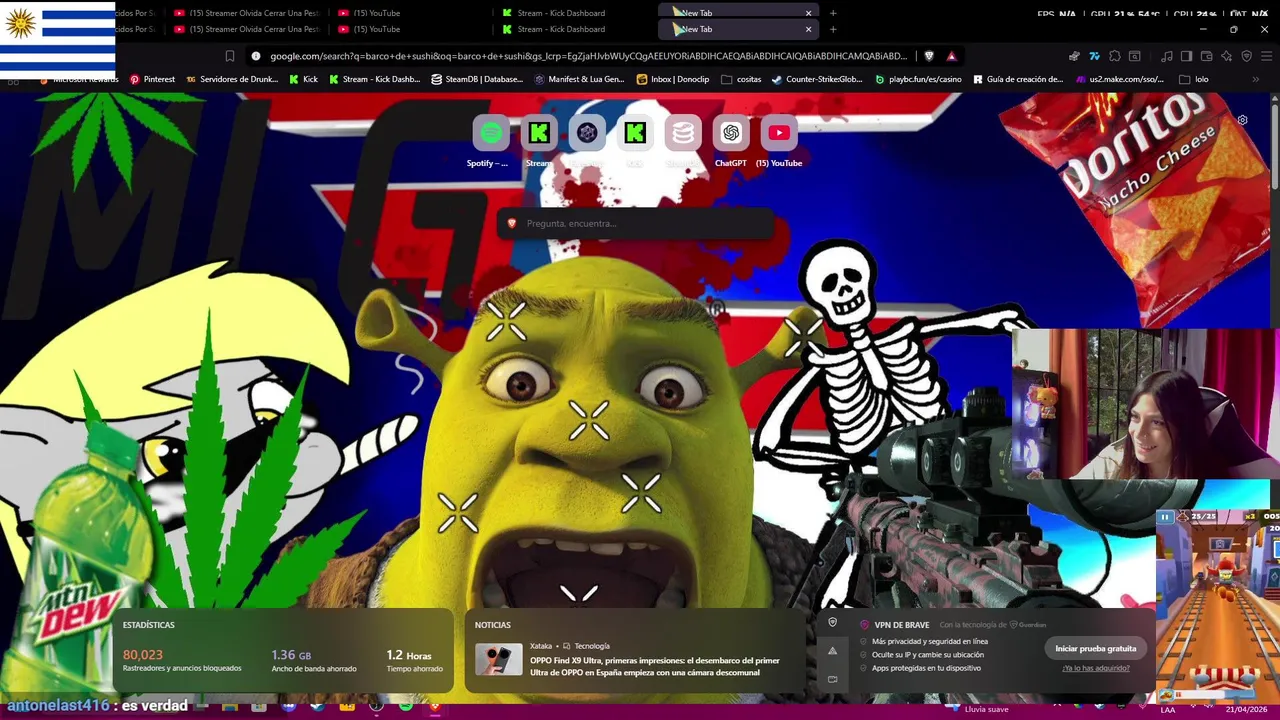Open the 'us2.make.com/sso/...' bookmark
Image resolution: width=1280 pixels, height=720 pixels.
click(x=1119, y=79)
